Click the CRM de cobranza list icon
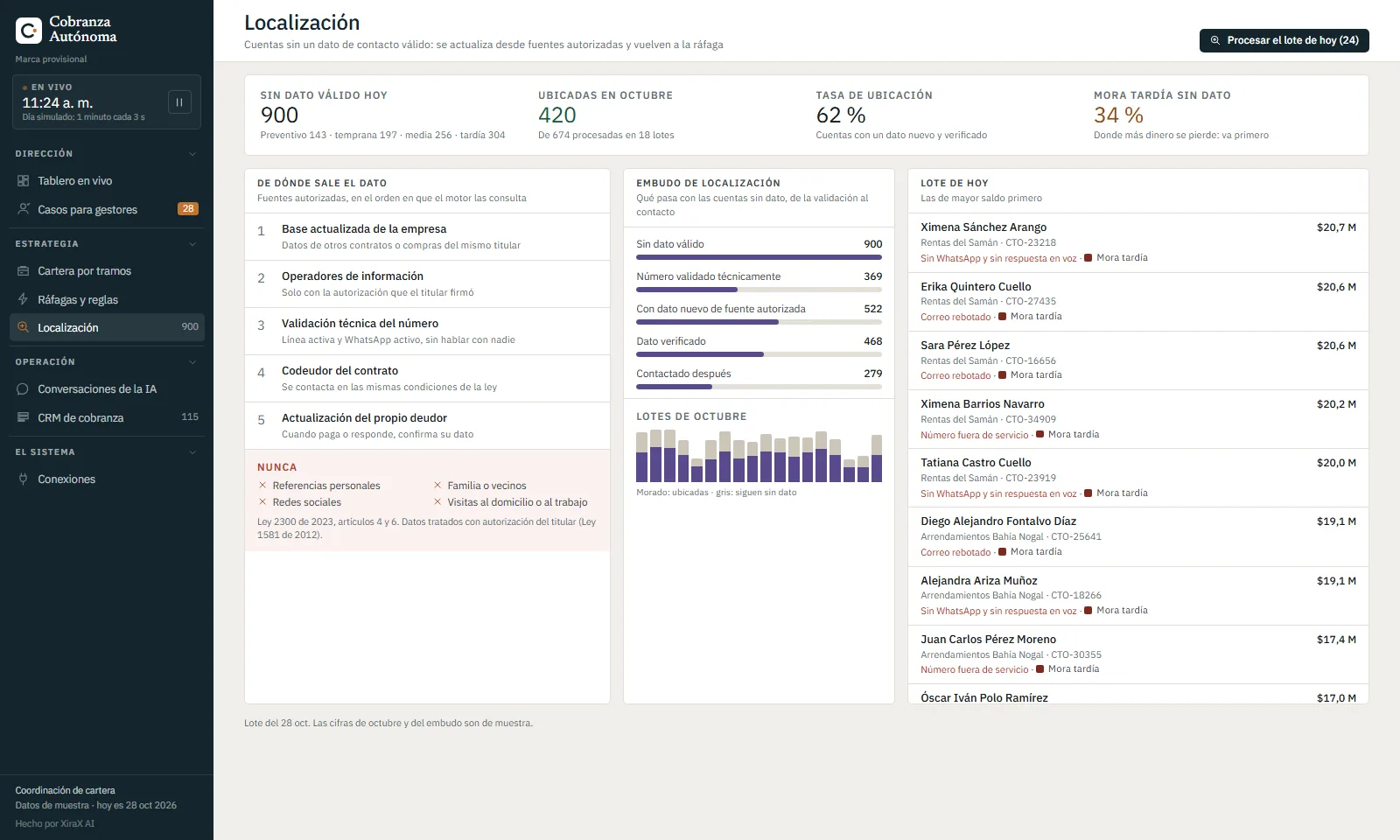Screen dimensions: 1400x840 24,417
